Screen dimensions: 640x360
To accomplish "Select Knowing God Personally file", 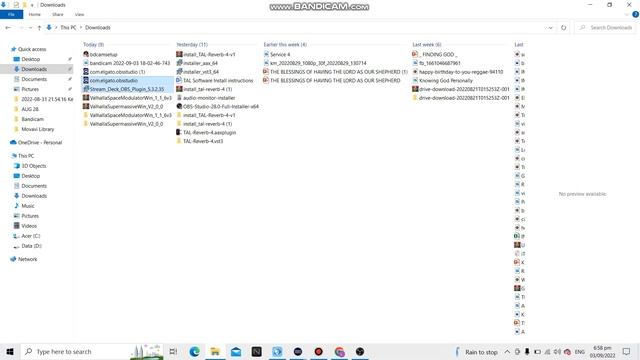I will point(446,80).
